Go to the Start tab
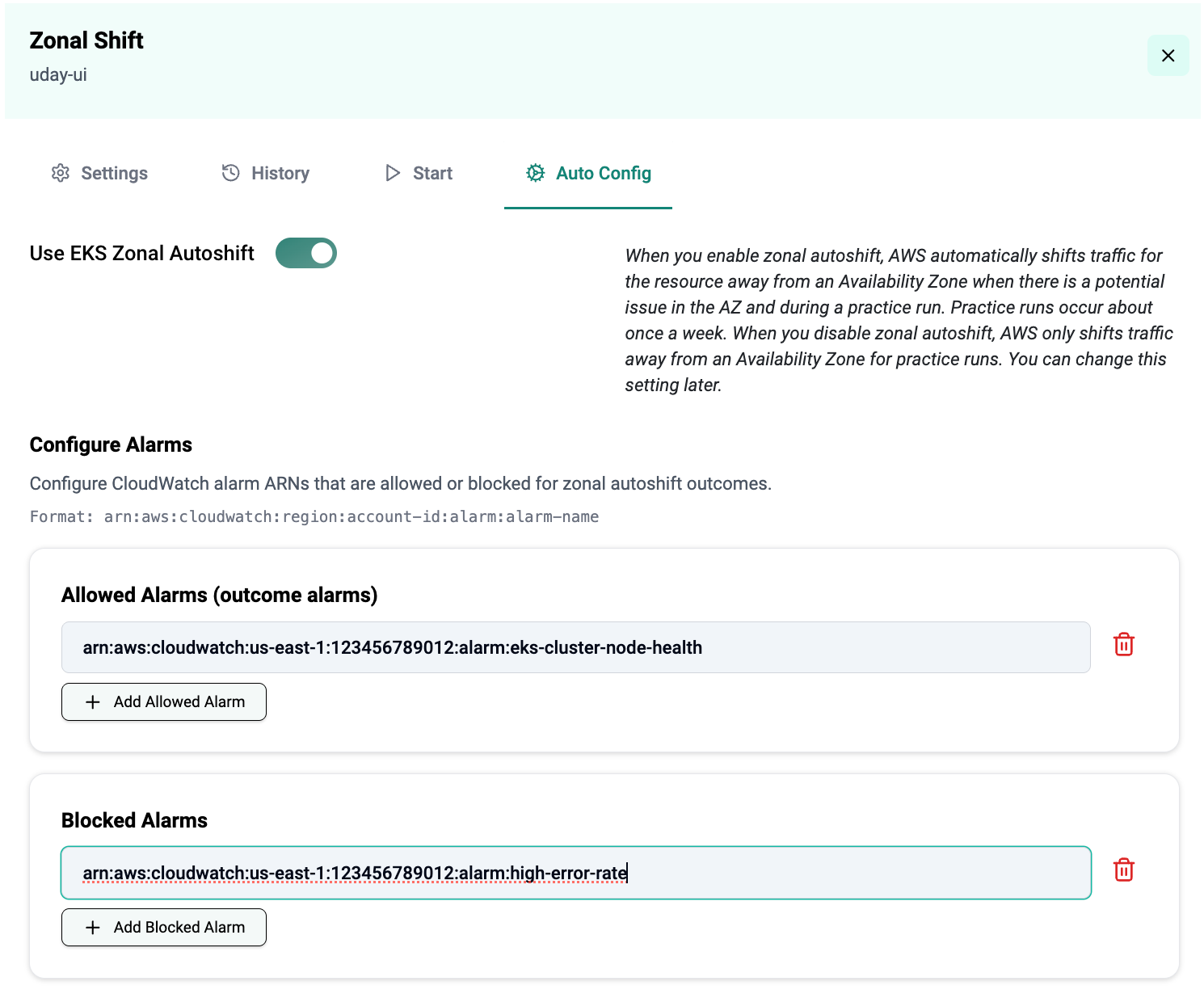 pos(432,173)
